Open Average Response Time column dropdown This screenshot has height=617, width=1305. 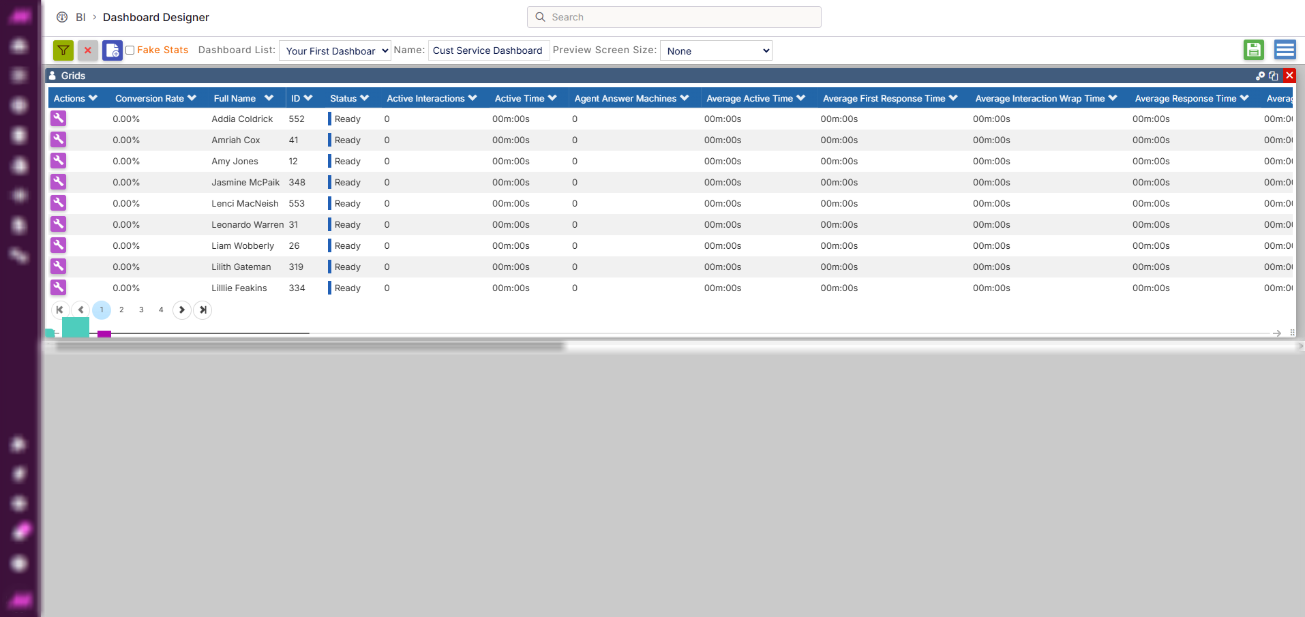point(1245,98)
